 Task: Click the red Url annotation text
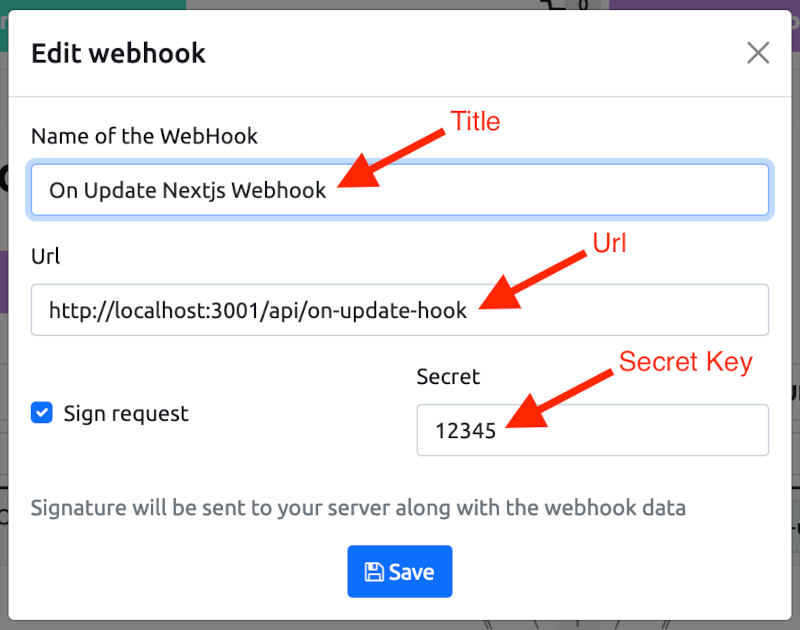[609, 243]
